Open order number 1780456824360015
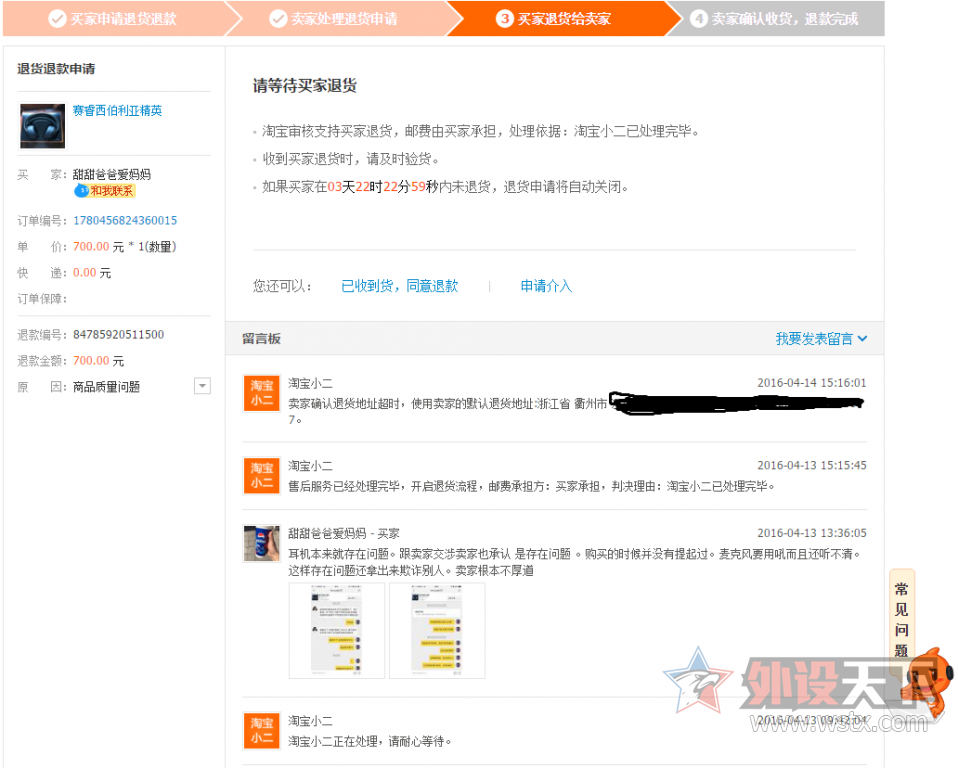The width and height of the screenshot is (958, 768). pyautogui.click(x=125, y=221)
